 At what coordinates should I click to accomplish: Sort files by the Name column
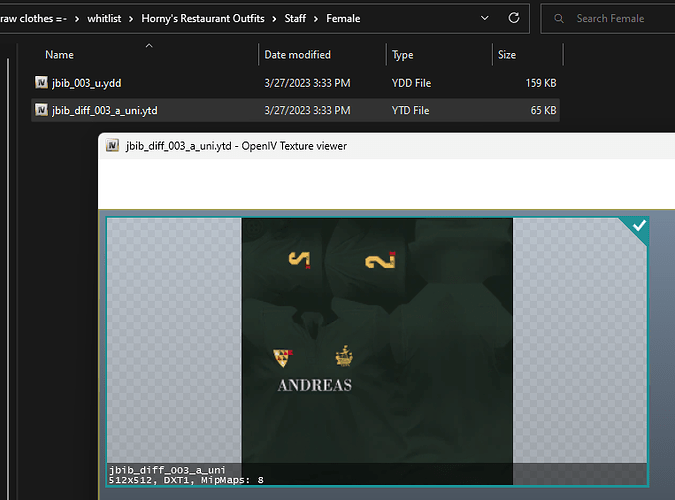pos(59,55)
